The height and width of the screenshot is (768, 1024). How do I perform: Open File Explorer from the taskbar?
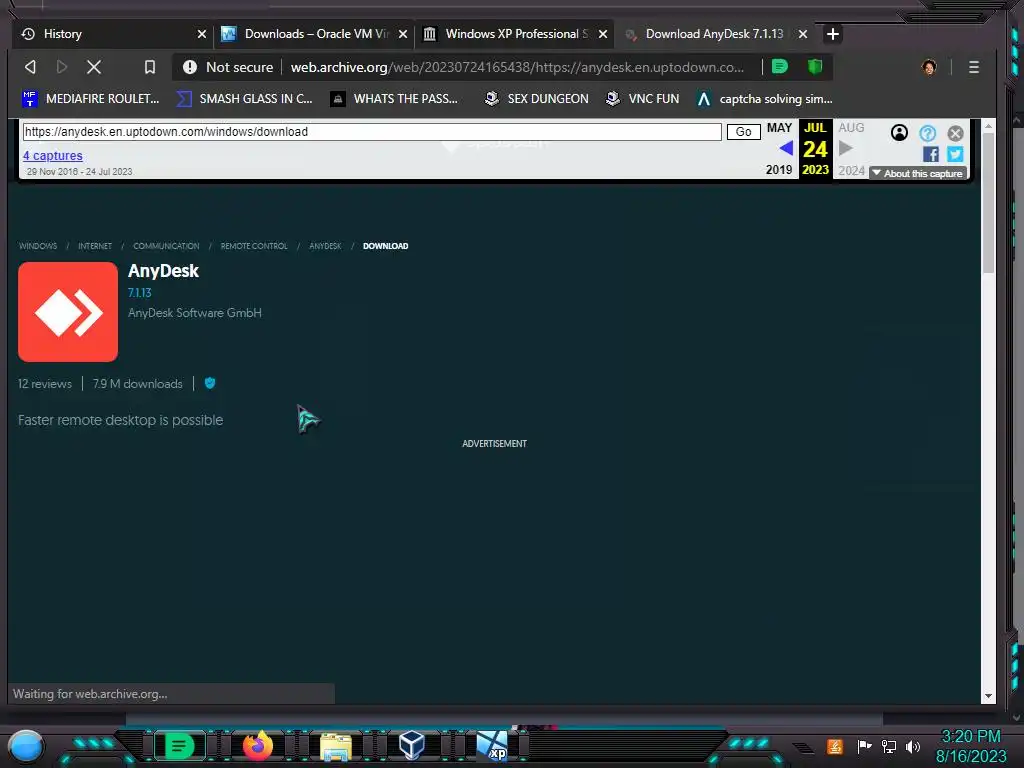pos(336,746)
